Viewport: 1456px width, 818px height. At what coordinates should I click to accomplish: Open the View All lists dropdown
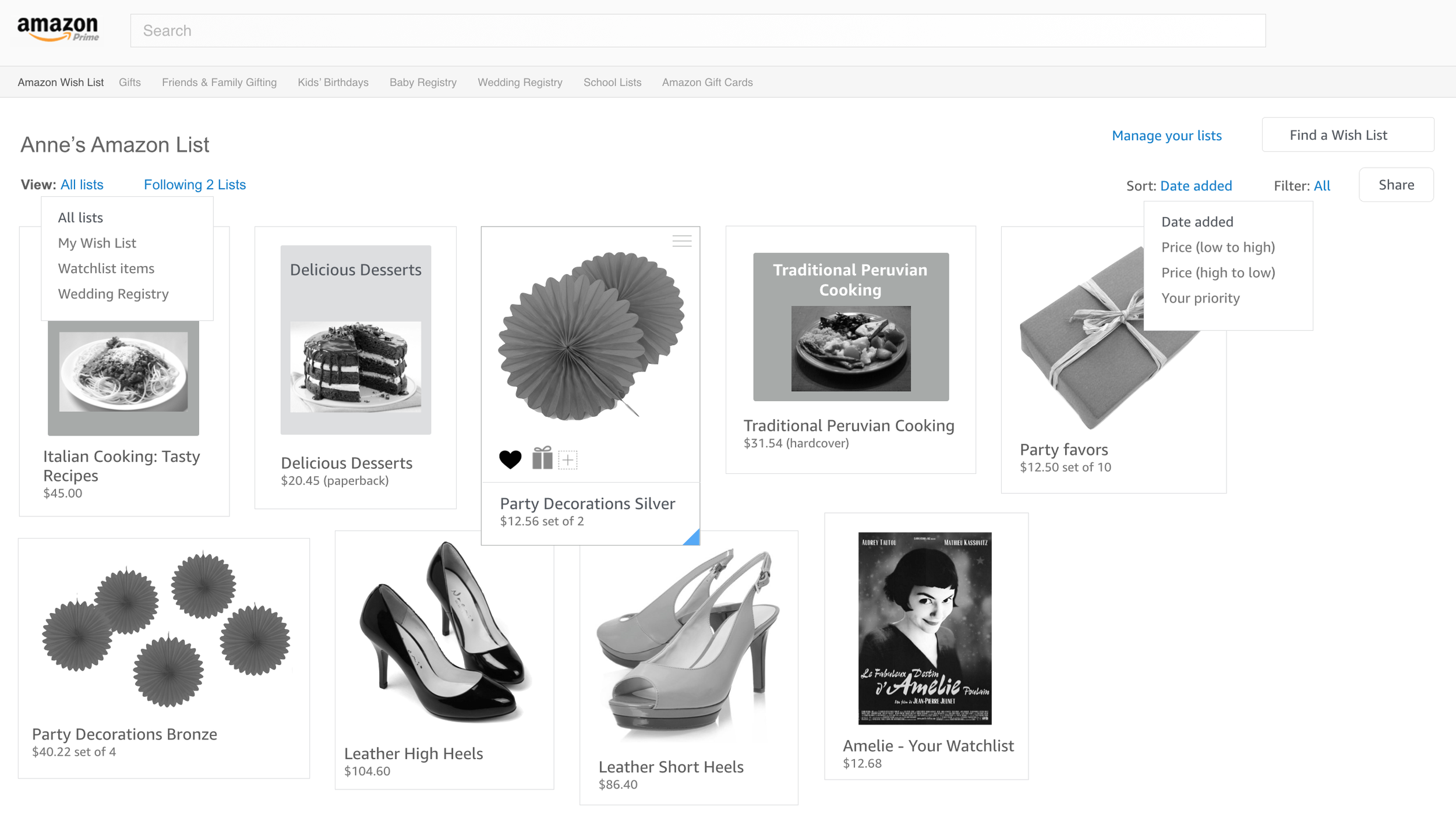point(82,185)
